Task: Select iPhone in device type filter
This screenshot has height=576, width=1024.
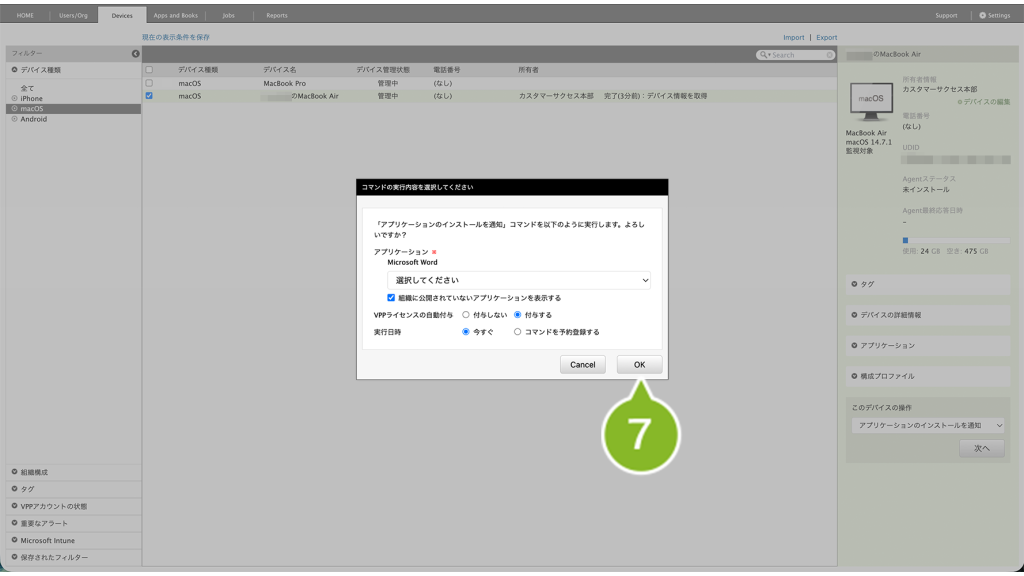Action: [x=31, y=99]
